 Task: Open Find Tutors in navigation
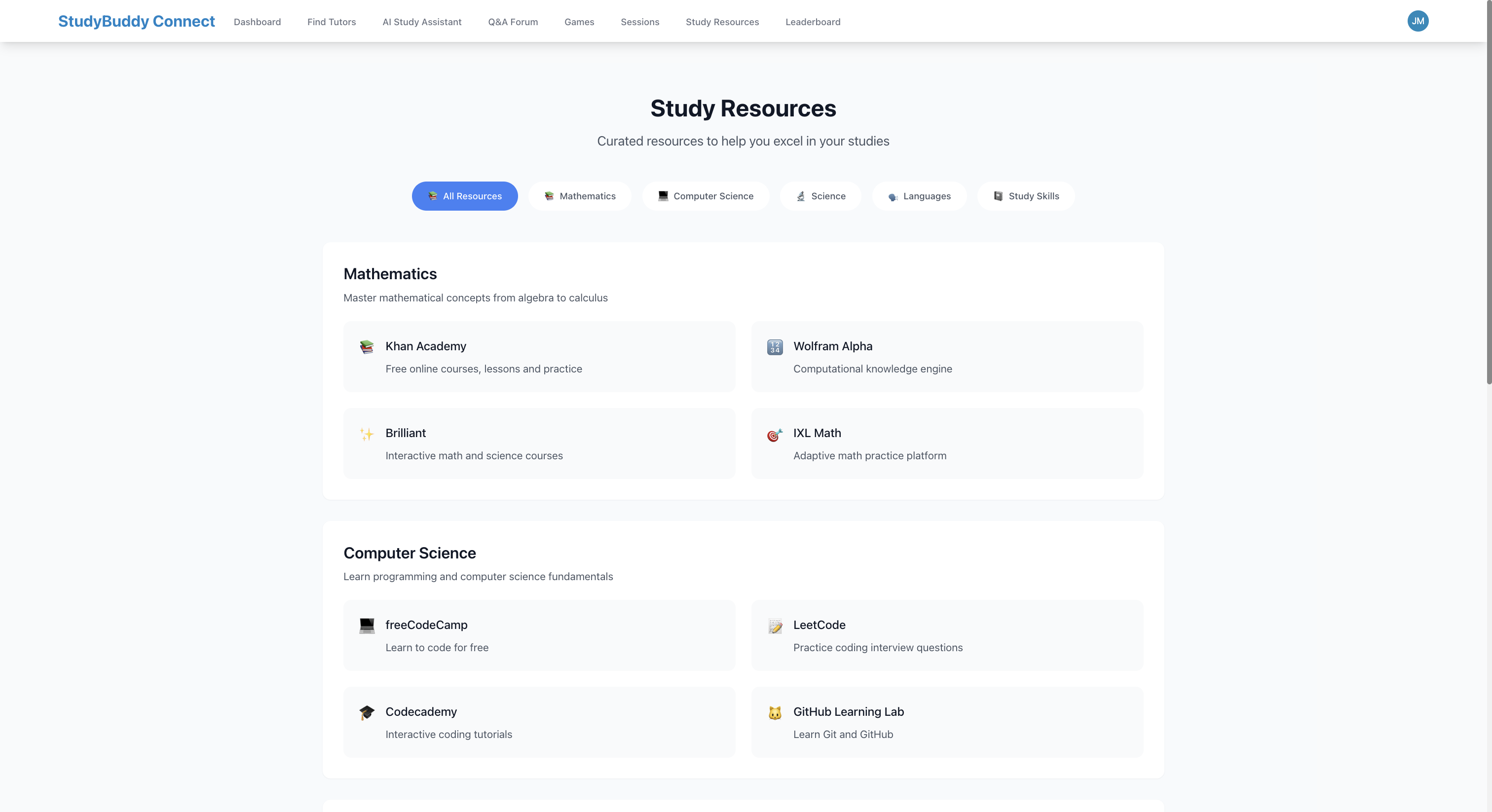click(x=331, y=22)
